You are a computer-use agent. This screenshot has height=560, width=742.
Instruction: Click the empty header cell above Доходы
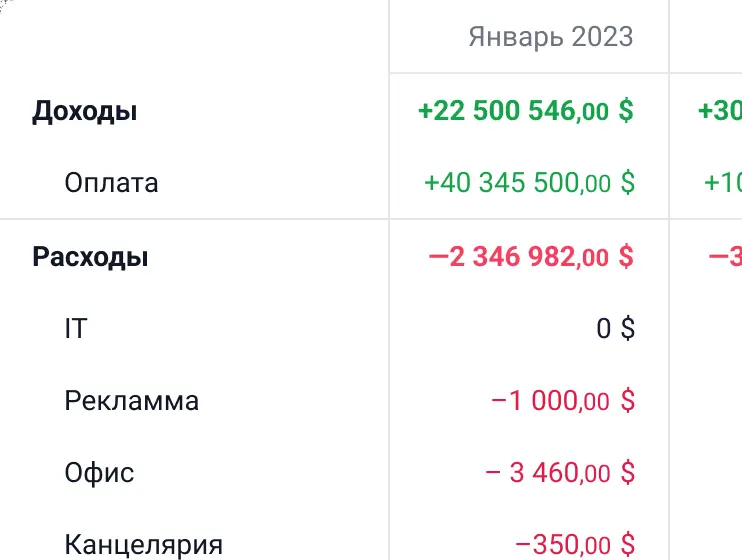coord(194,37)
